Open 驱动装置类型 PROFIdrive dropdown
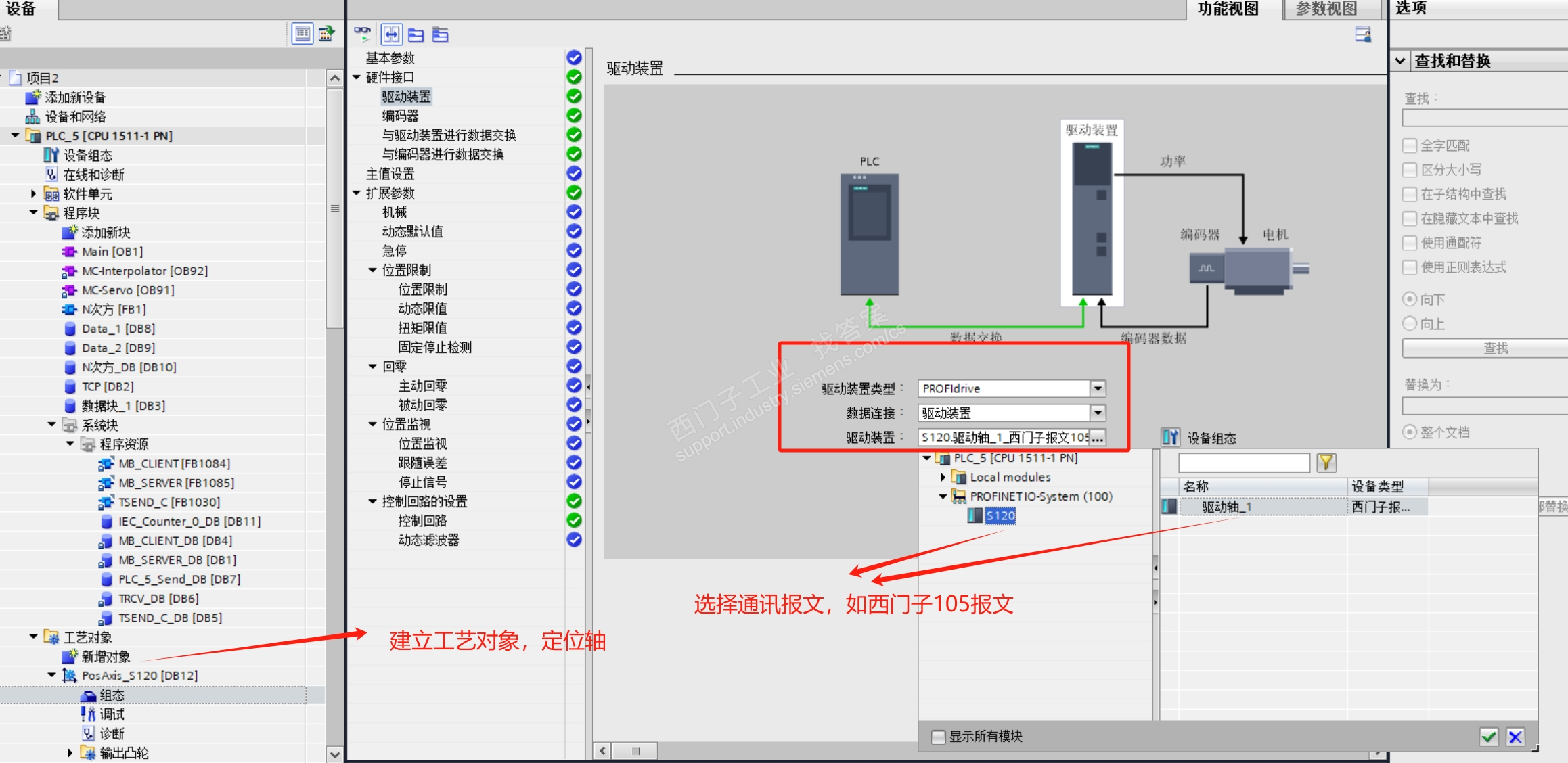Viewport: 1568px width, 763px height. 1098,388
